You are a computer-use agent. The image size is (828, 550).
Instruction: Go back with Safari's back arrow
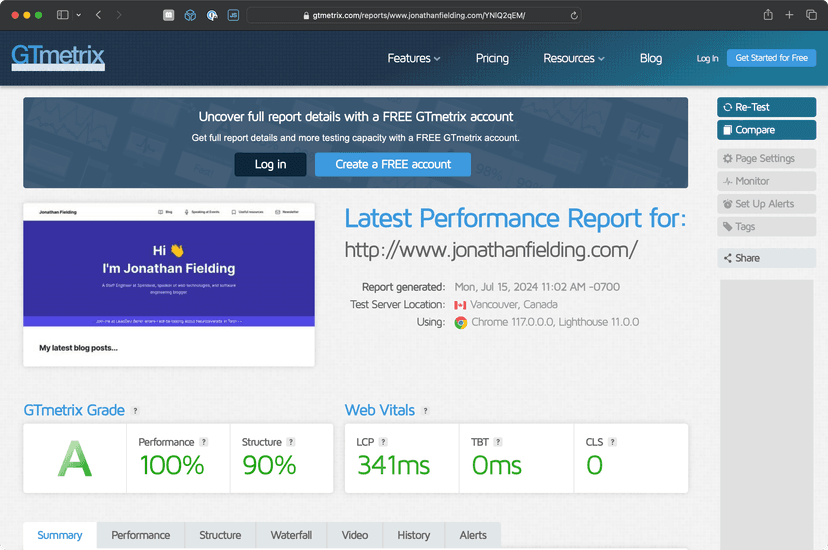pos(98,15)
